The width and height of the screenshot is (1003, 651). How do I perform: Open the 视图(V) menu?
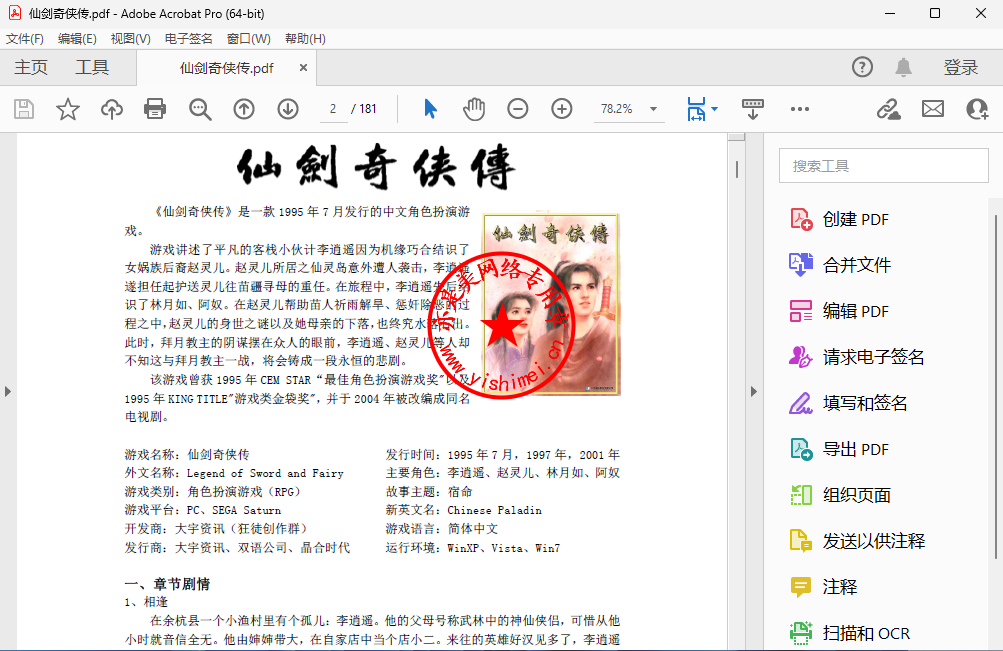click(x=130, y=39)
